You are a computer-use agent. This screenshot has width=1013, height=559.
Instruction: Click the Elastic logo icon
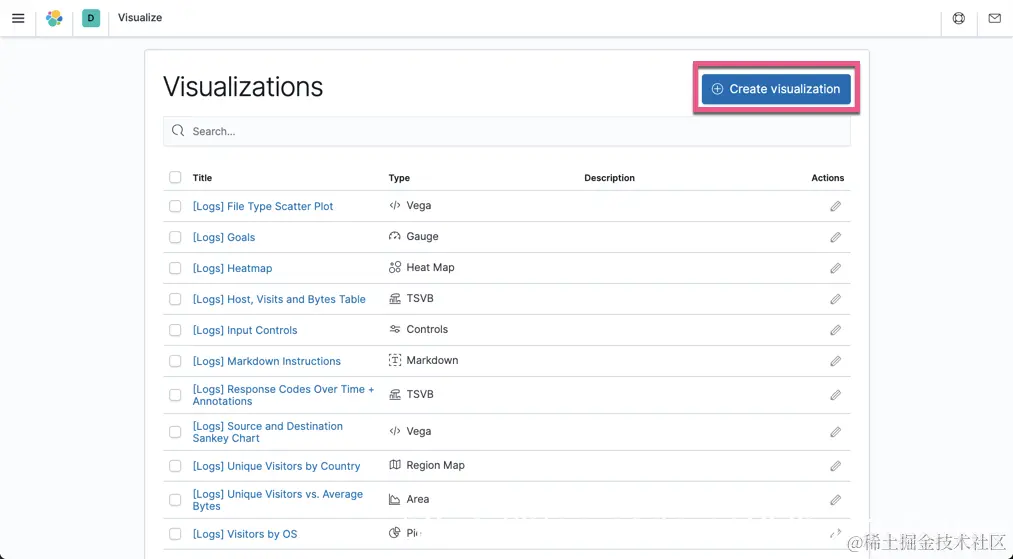54,18
